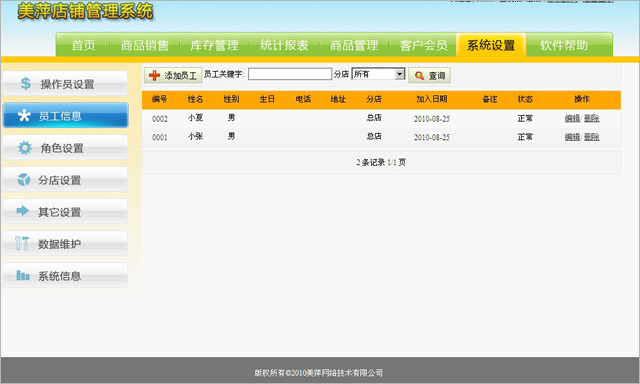Click the tools icon beside 数据维护
This screenshot has height=384, width=640.
[x=22, y=243]
